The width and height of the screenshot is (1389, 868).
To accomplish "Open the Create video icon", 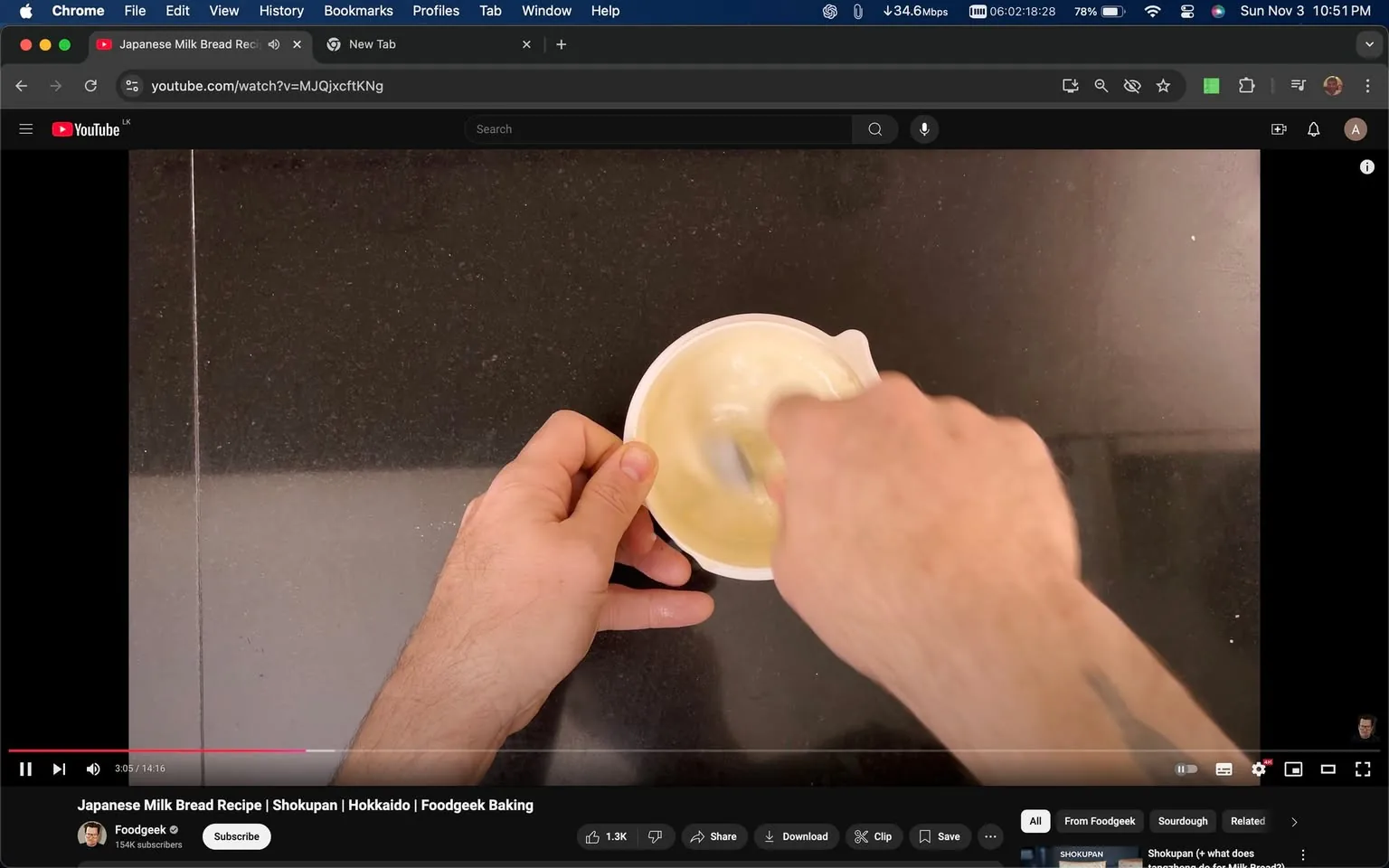I will coord(1278,128).
